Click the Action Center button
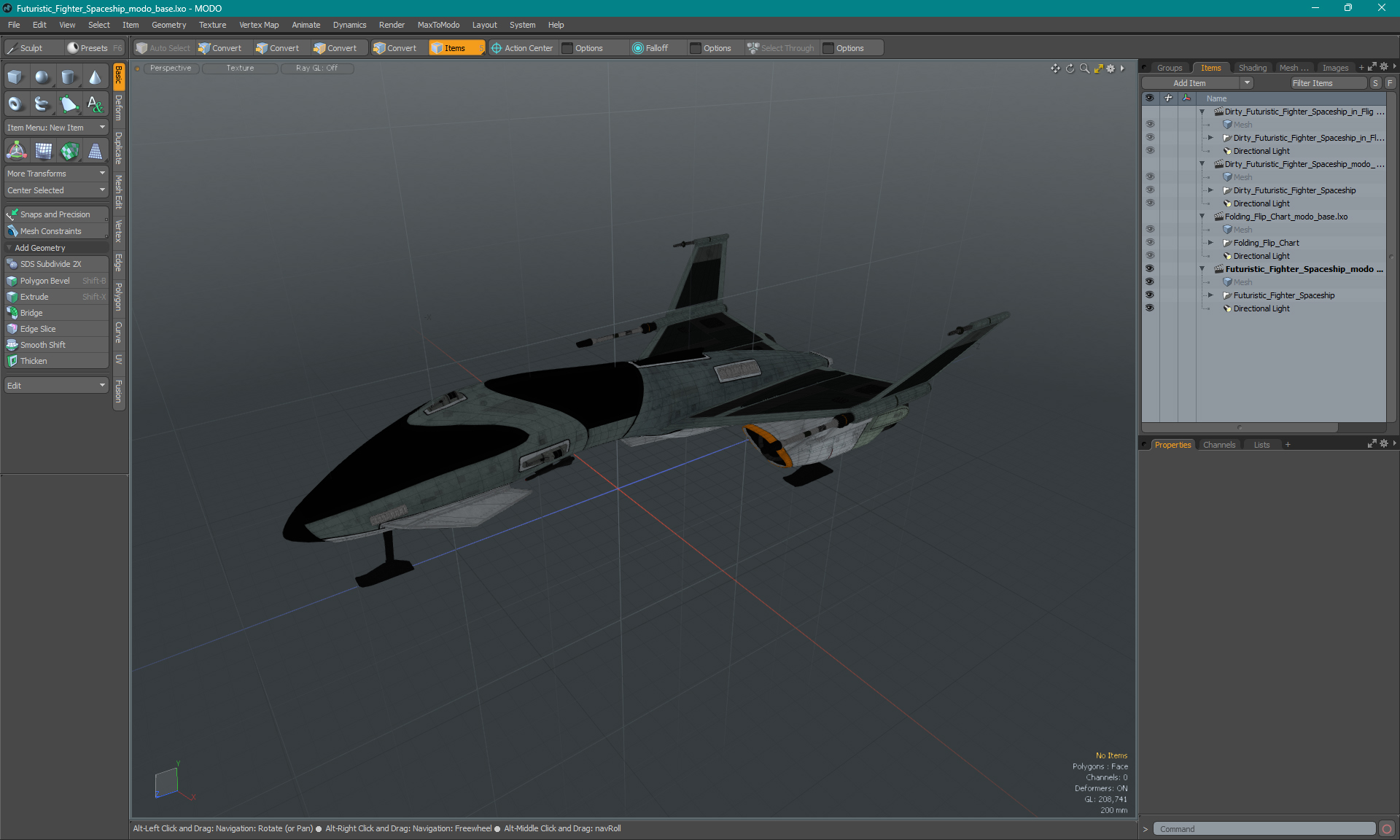The width and height of the screenshot is (1400, 840). tap(522, 48)
